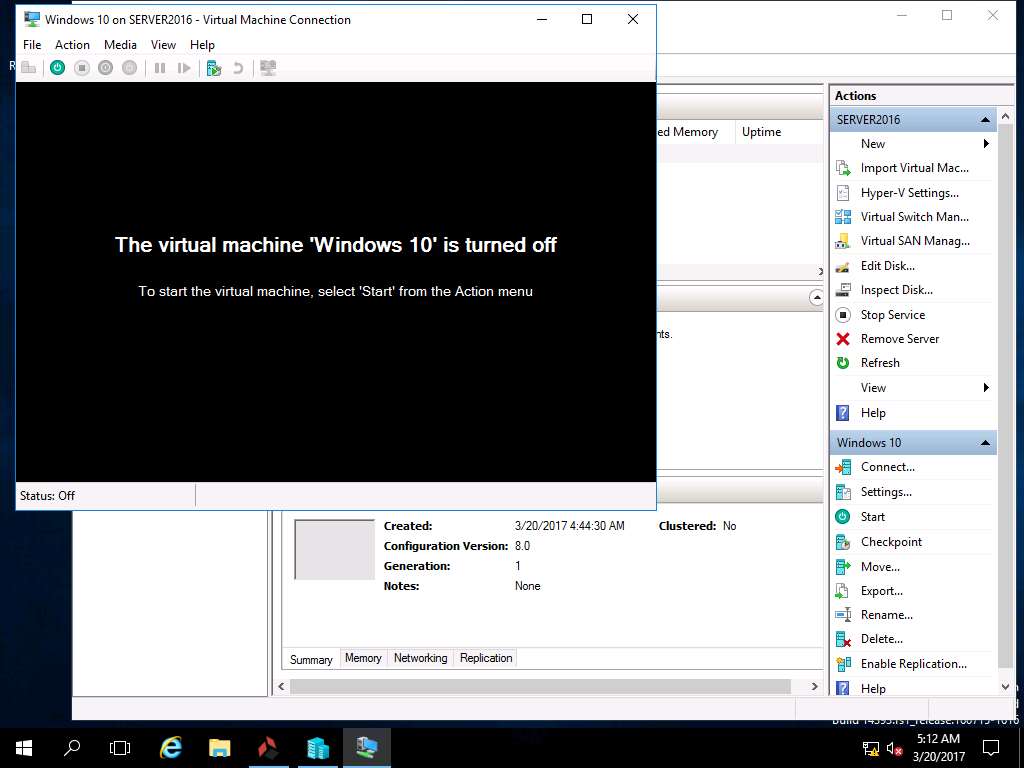Screen dimensions: 1024x768
Task: Click the Save state toolbar icon
Action: 129,68
